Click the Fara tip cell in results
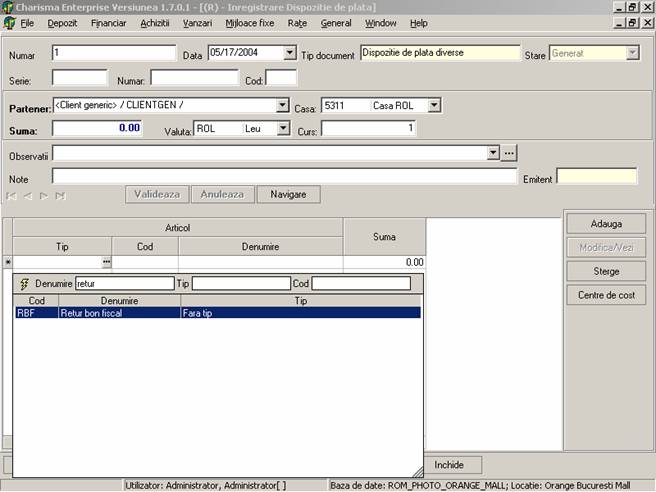The width and height of the screenshot is (656, 492). [x=301, y=313]
